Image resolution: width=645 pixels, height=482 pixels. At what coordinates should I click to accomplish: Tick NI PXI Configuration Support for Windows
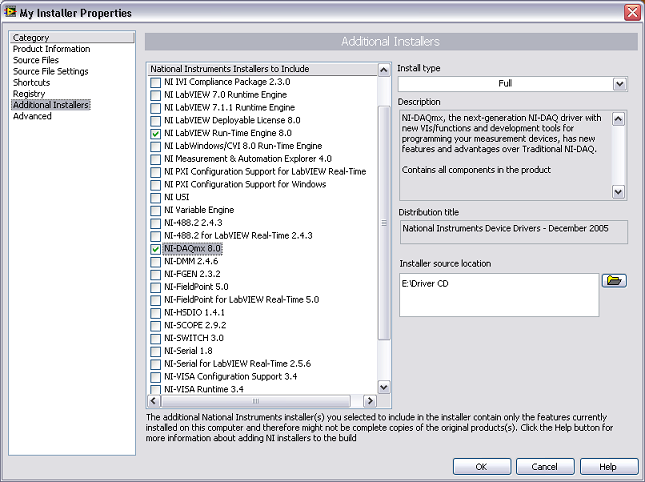(x=155, y=185)
